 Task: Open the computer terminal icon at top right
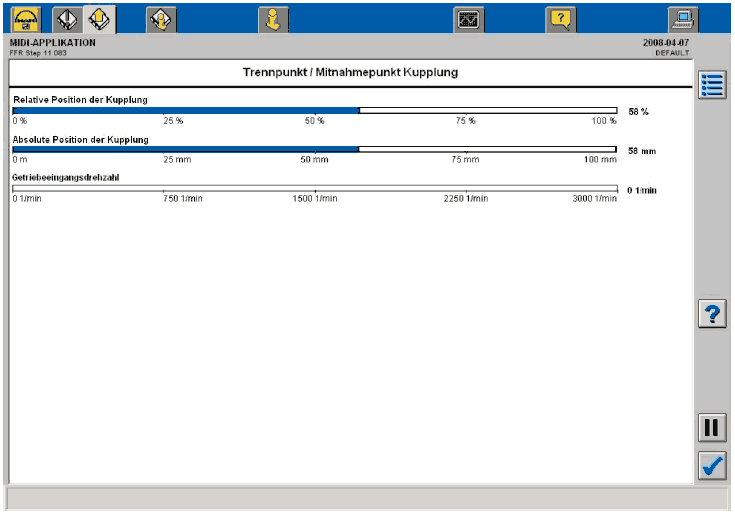click(682, 18)
